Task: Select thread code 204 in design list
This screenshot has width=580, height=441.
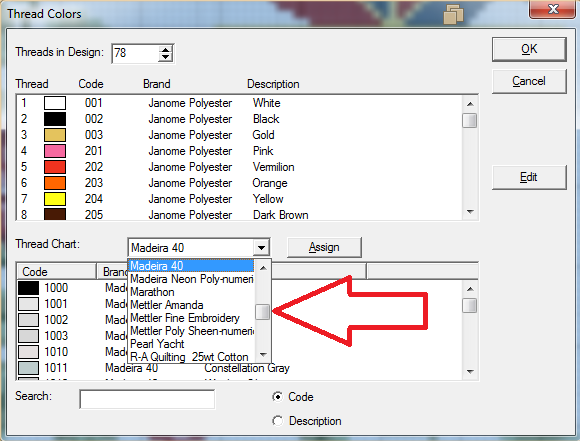Action: click(x=94, y=199)
